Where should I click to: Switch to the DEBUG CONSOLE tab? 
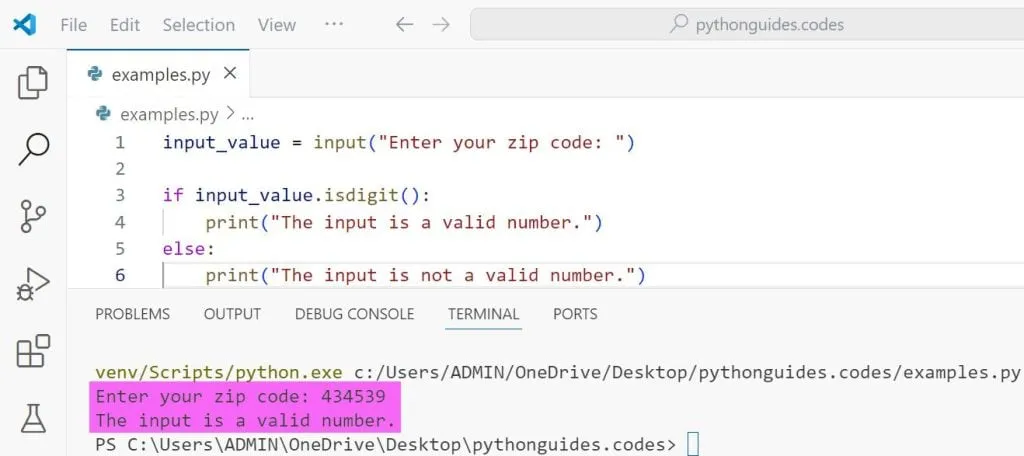(354, 314)
